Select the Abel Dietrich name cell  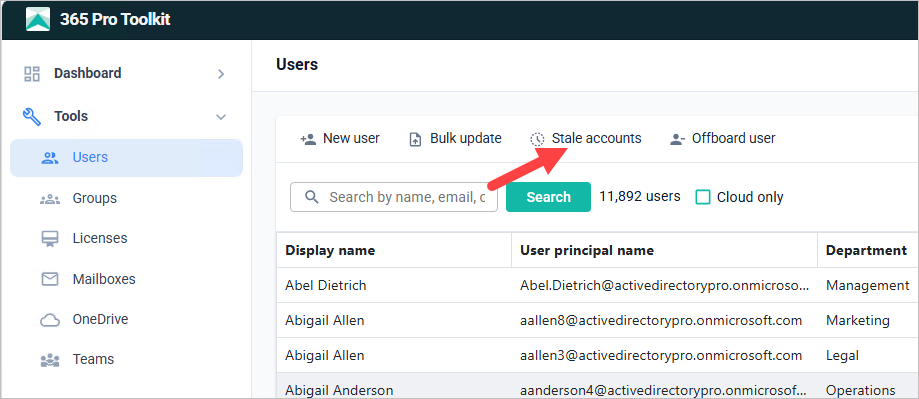394,285
